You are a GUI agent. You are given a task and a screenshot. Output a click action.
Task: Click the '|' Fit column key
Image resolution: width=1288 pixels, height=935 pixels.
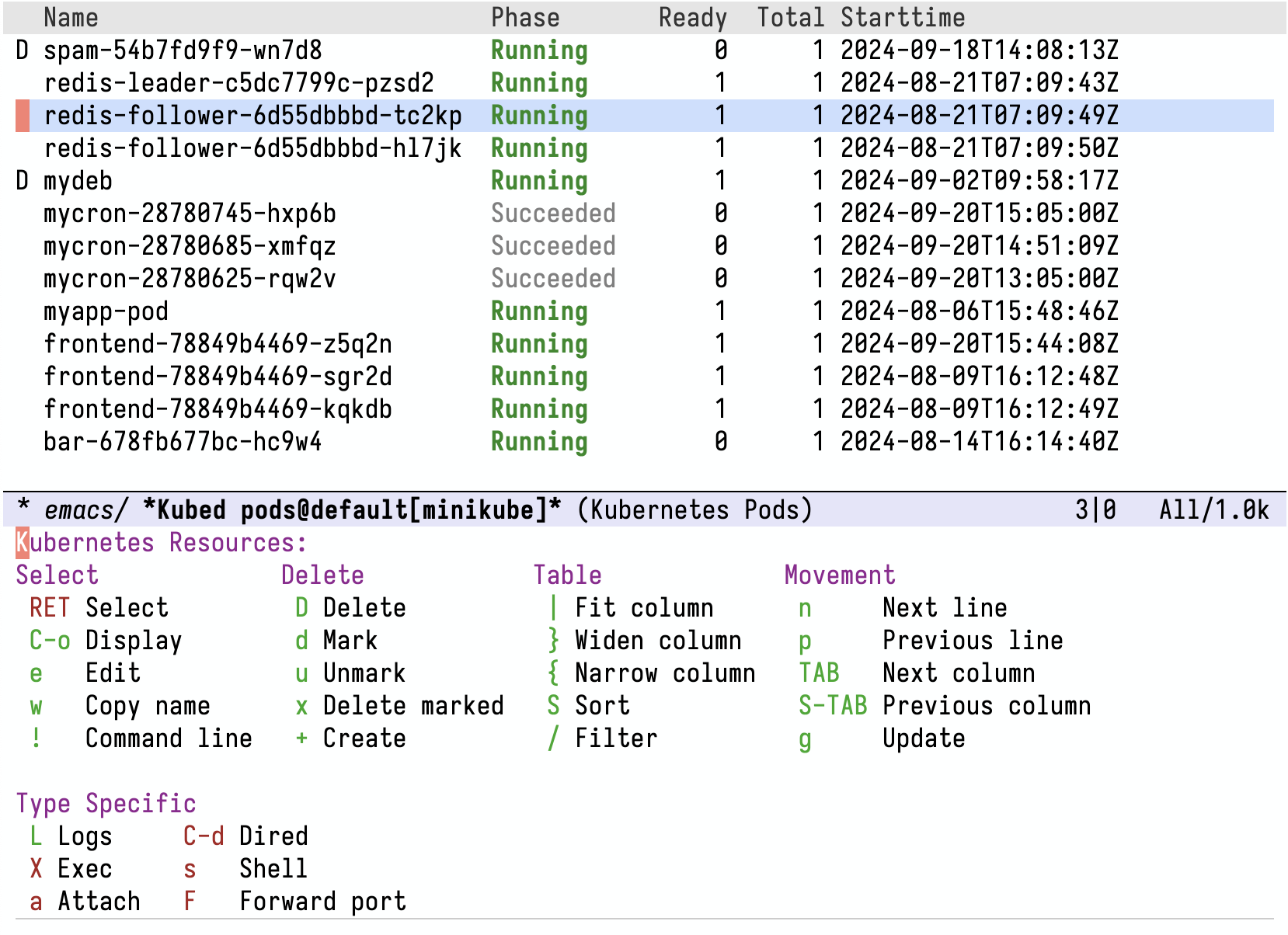tap(552, 607)
